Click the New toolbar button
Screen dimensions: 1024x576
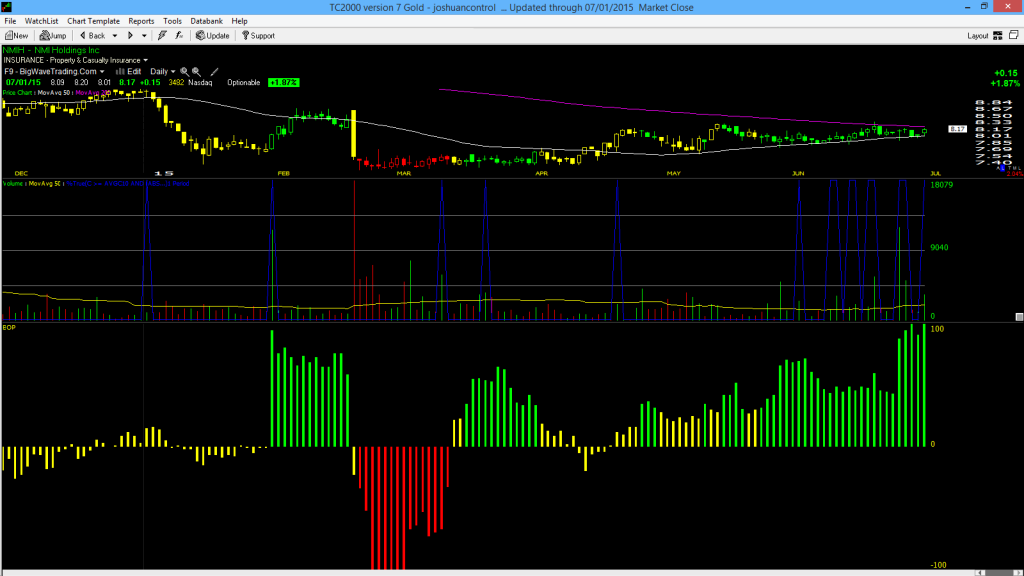[16, 35]
